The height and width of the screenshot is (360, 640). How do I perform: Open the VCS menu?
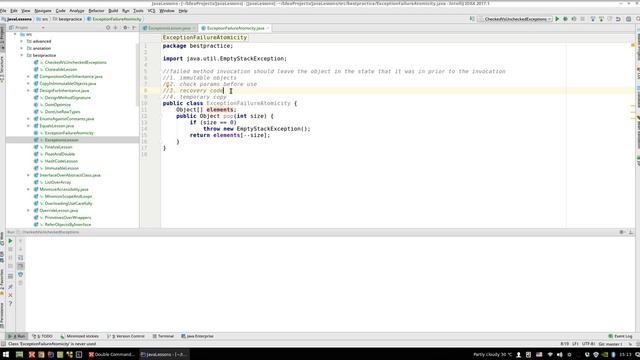151,11
